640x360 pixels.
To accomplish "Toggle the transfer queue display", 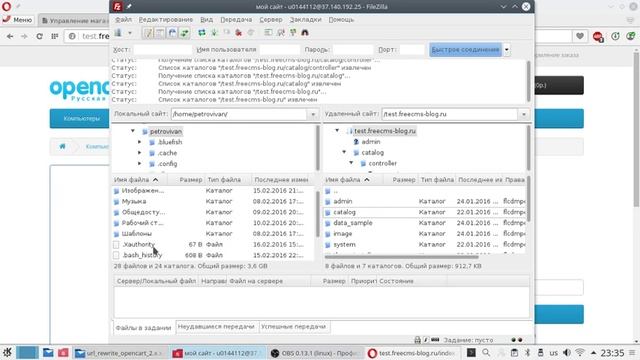I will click(184, 33).
